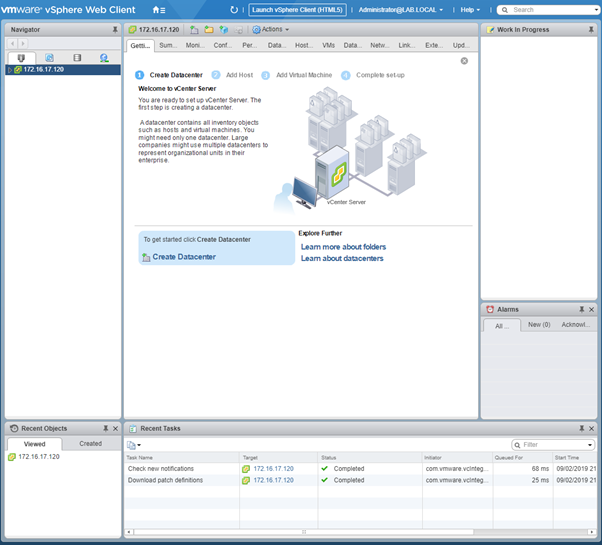Close the Alarms panel
The width and height of the screenshot is (602, 545).
pyautogui.click(x=592, y=309)
